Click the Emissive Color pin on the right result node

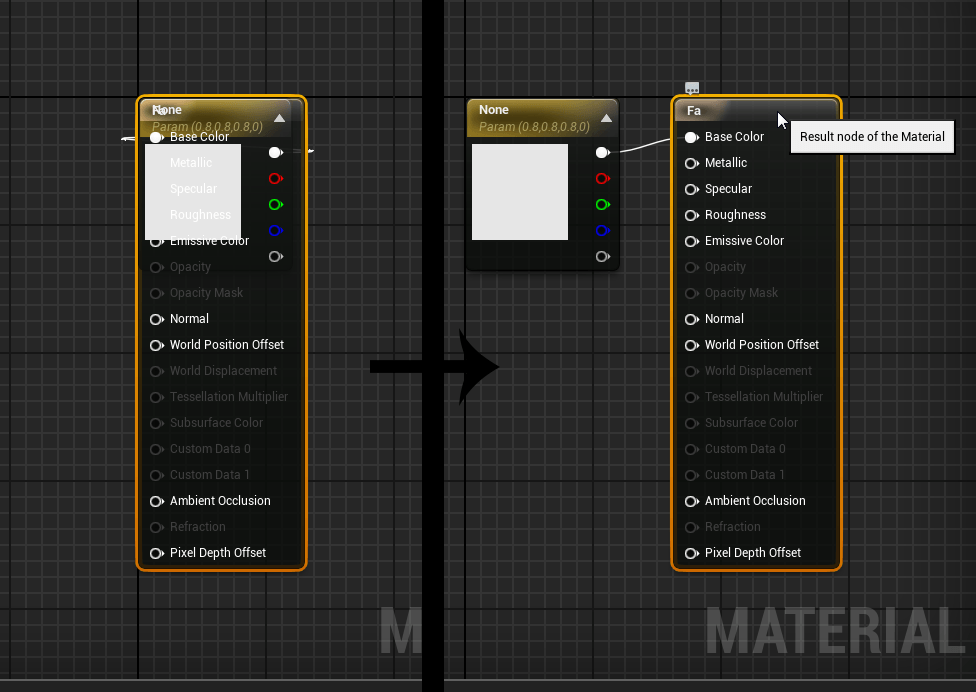point(691,241)
